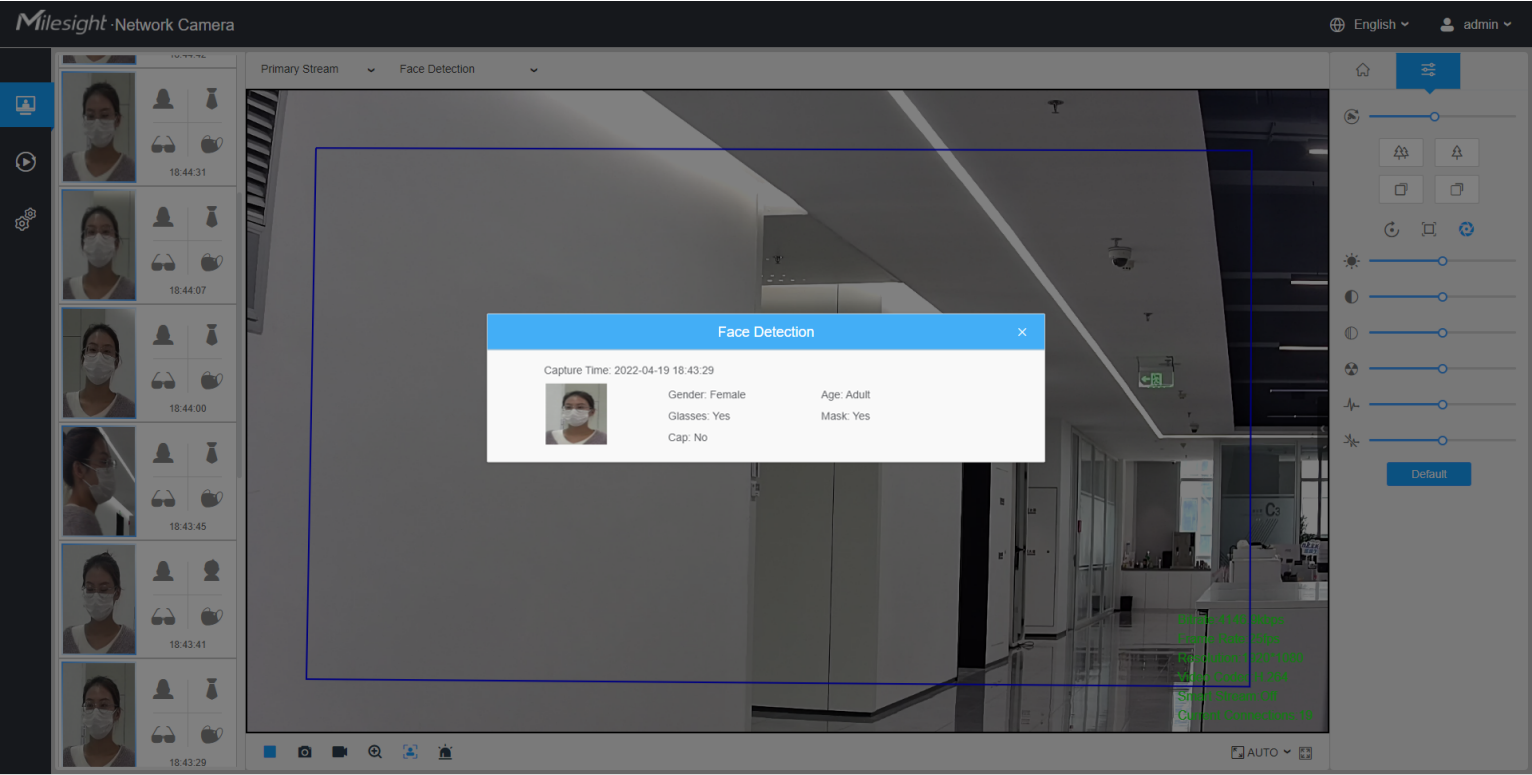Click the 'Glasses: Yes' text
The height and width of the screenshot is (775, 1532).
[x=699, y=416]
